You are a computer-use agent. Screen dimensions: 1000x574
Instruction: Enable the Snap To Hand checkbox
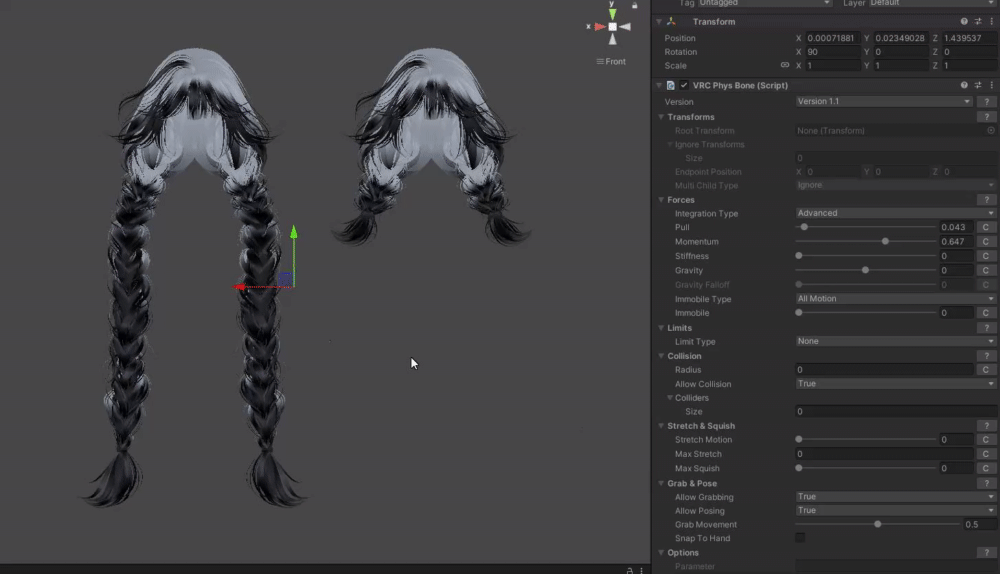click(800, 538)
